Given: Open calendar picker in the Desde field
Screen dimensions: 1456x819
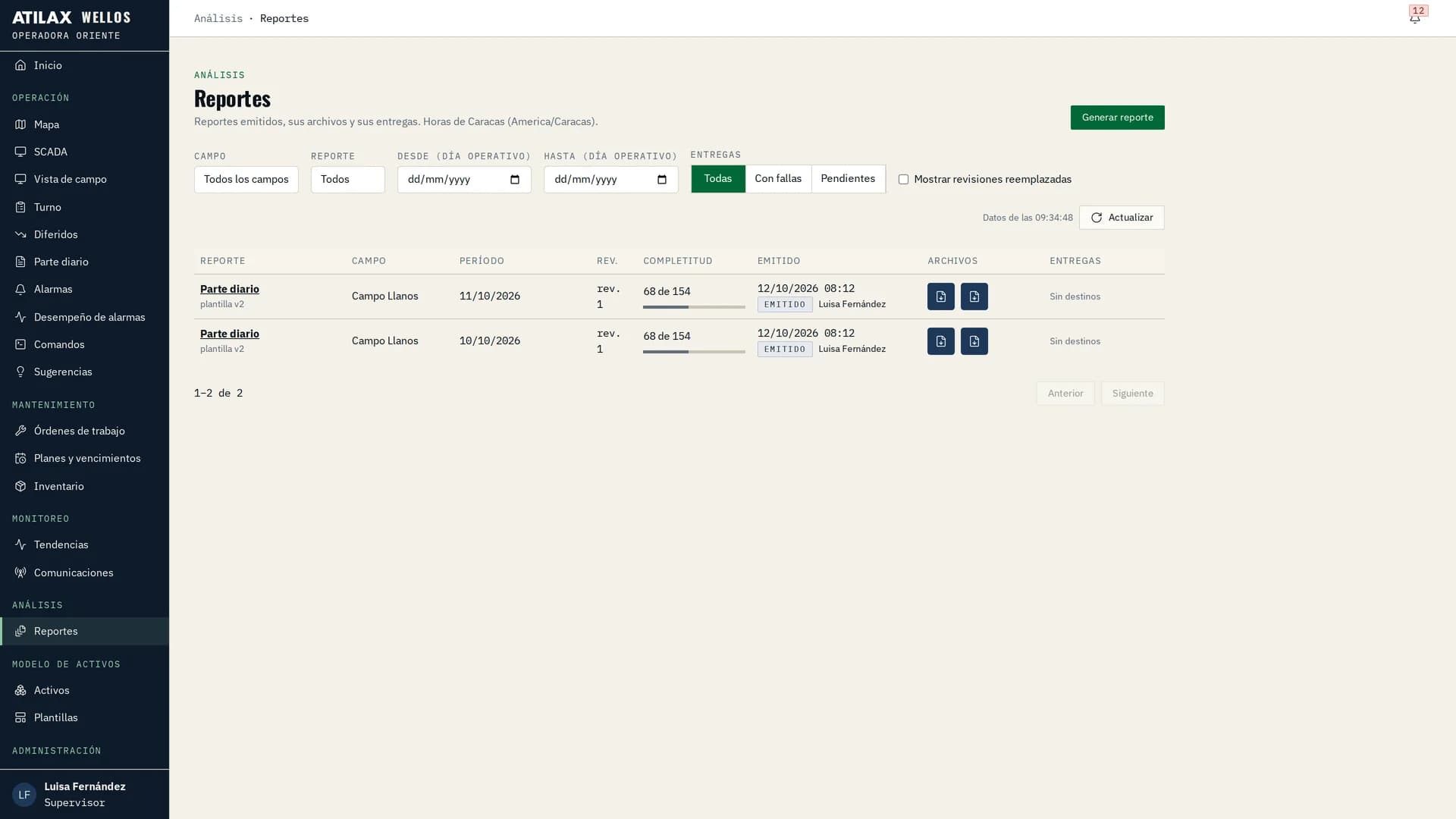Looking at the screenshot, I should [x=515, y=180].
